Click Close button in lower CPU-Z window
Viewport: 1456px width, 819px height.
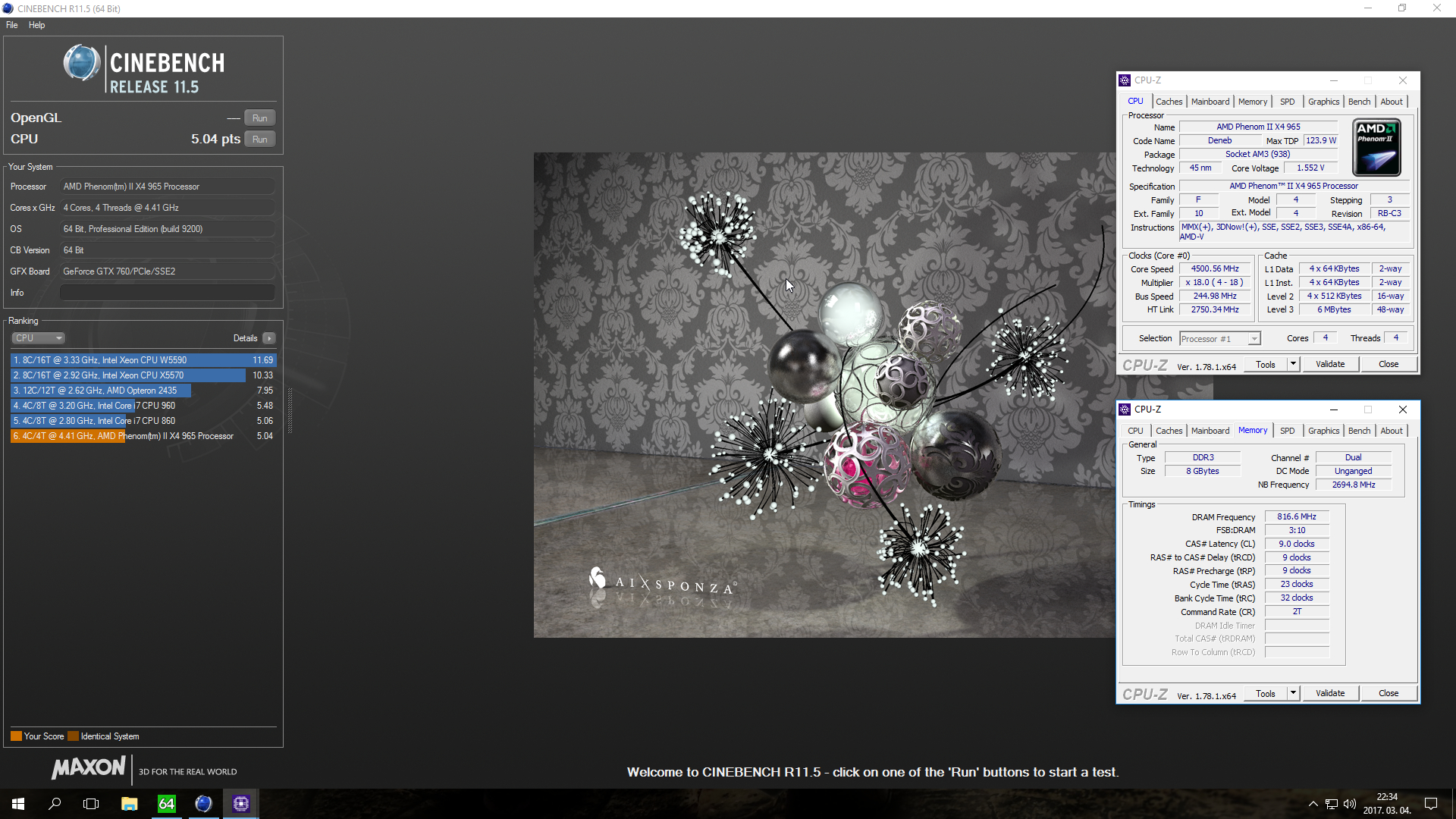(x=1389, y=694)
